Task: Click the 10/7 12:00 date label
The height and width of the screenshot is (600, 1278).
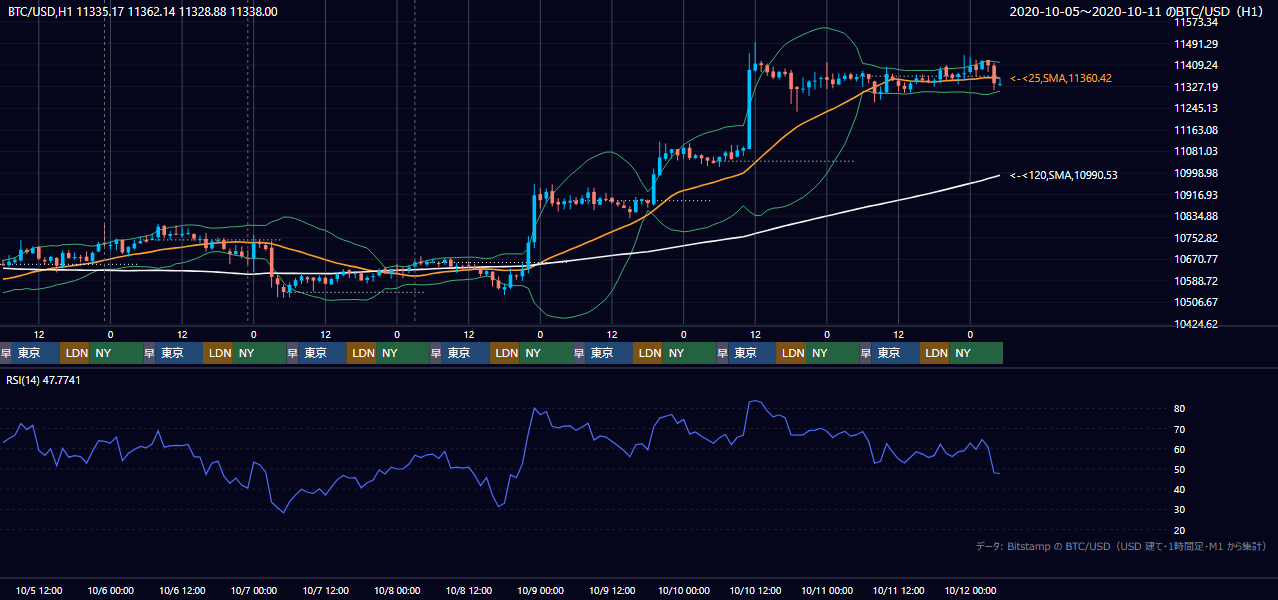Action: (326, 591)
